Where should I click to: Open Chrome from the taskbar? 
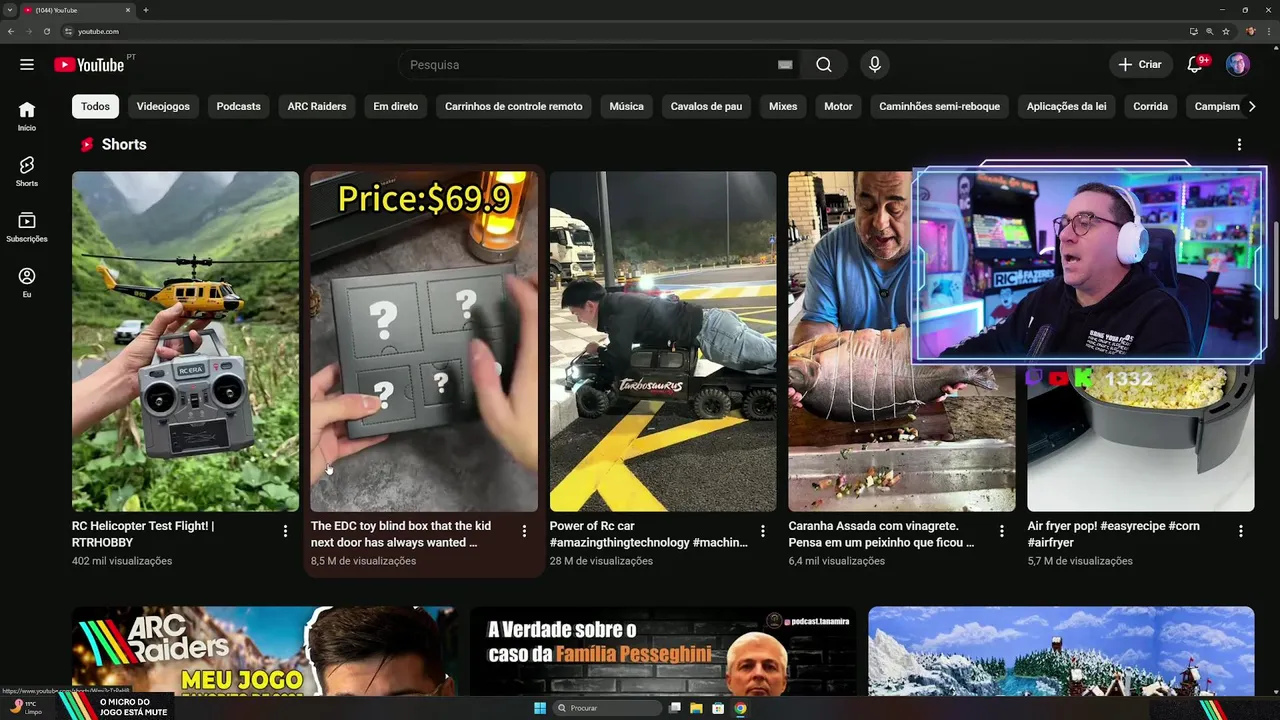coord(740,708)
